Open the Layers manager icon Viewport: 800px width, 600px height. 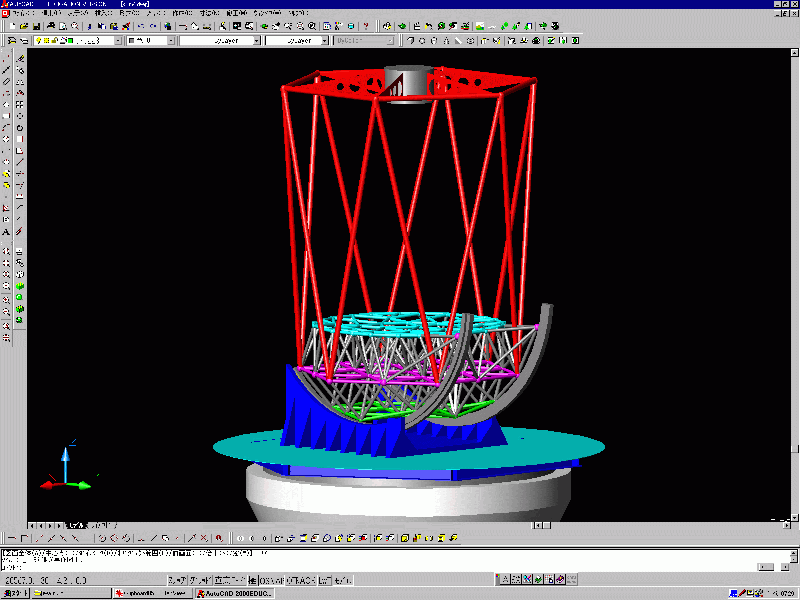[x=24, y=40]
